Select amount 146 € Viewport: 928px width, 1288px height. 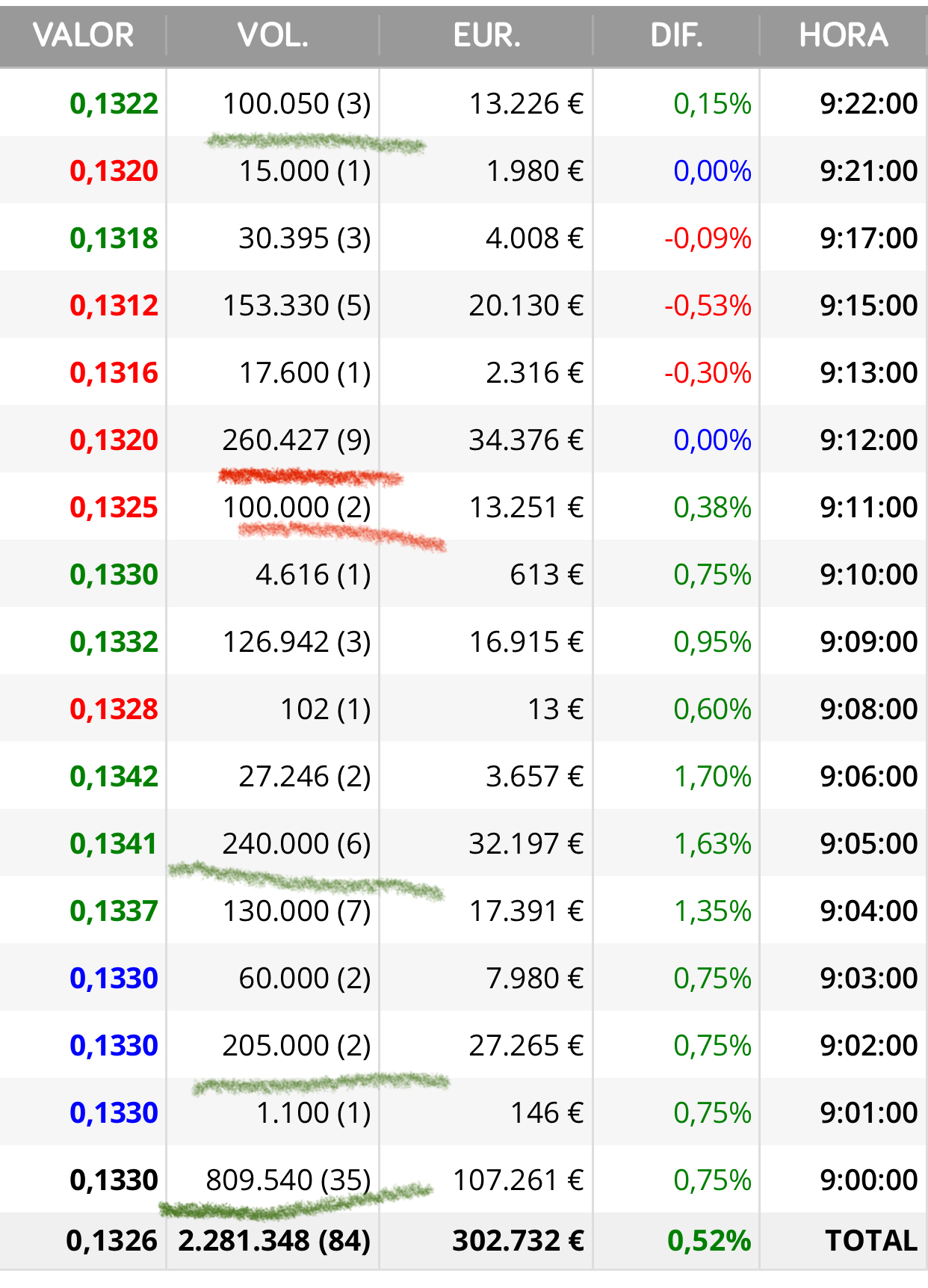point(546,1113)
